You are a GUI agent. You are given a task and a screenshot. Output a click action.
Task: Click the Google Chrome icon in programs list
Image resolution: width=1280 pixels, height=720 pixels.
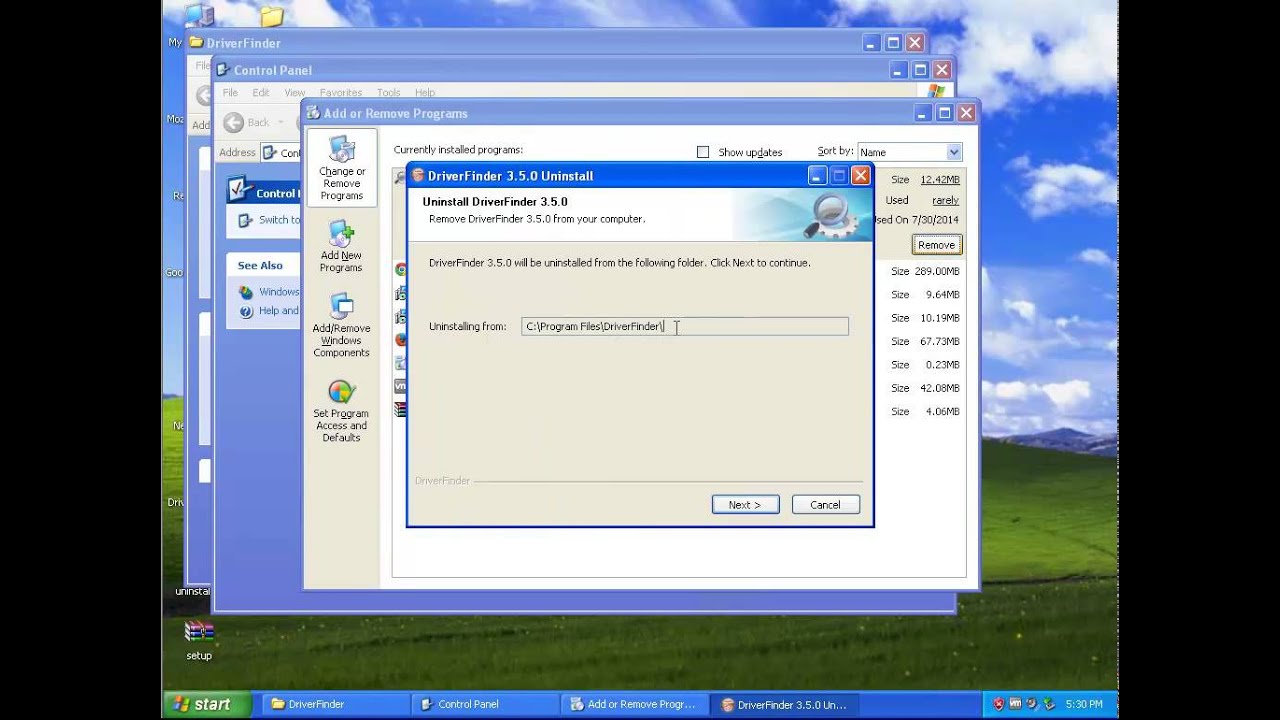tap(400, 270)
